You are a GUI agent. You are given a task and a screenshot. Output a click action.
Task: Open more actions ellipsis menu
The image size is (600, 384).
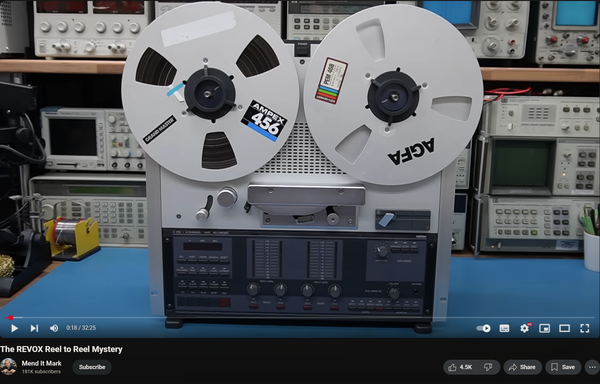tap(592, 367)
